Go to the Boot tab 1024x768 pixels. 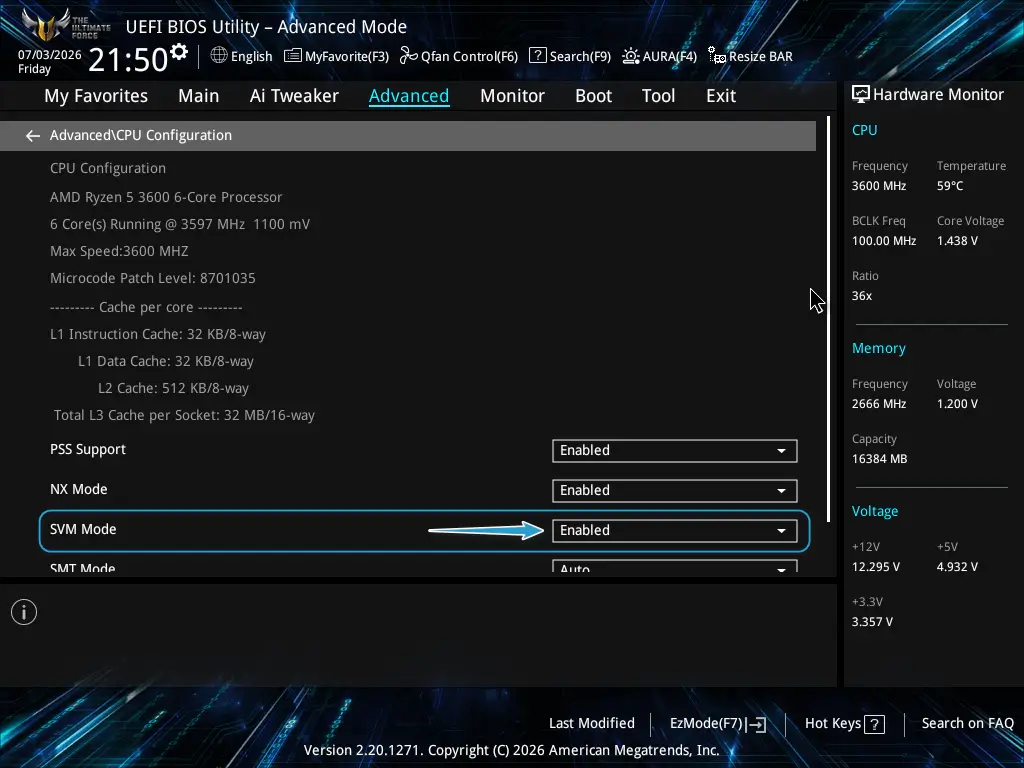[x=593, y=96]
